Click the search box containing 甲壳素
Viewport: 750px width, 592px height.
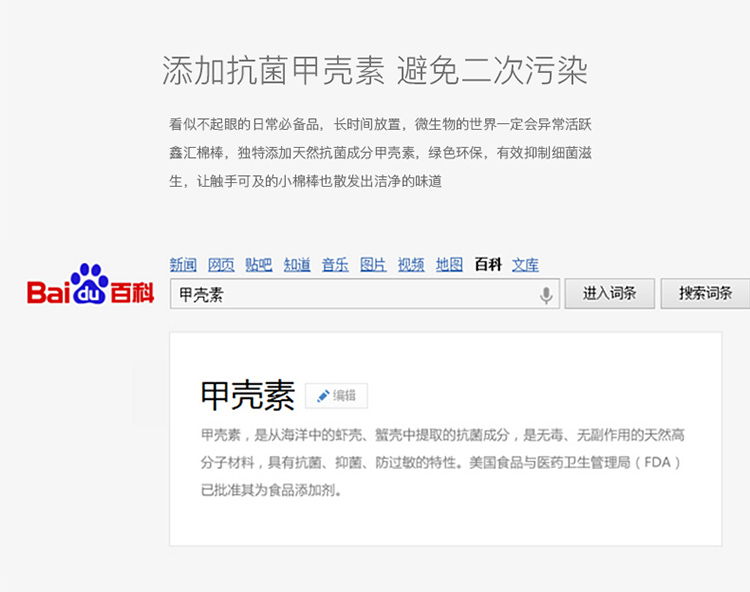click(x=364, y=294)
